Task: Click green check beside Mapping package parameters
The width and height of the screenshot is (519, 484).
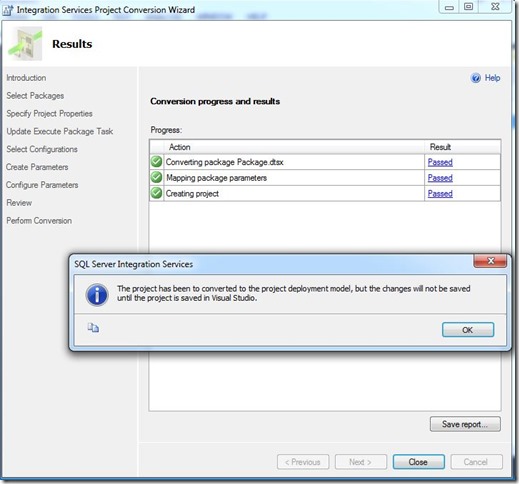Action: [x=156, y=177]
